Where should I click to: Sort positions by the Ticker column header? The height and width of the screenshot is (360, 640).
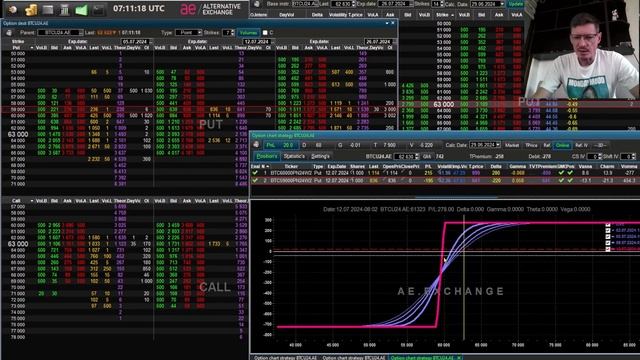point(291,167)
